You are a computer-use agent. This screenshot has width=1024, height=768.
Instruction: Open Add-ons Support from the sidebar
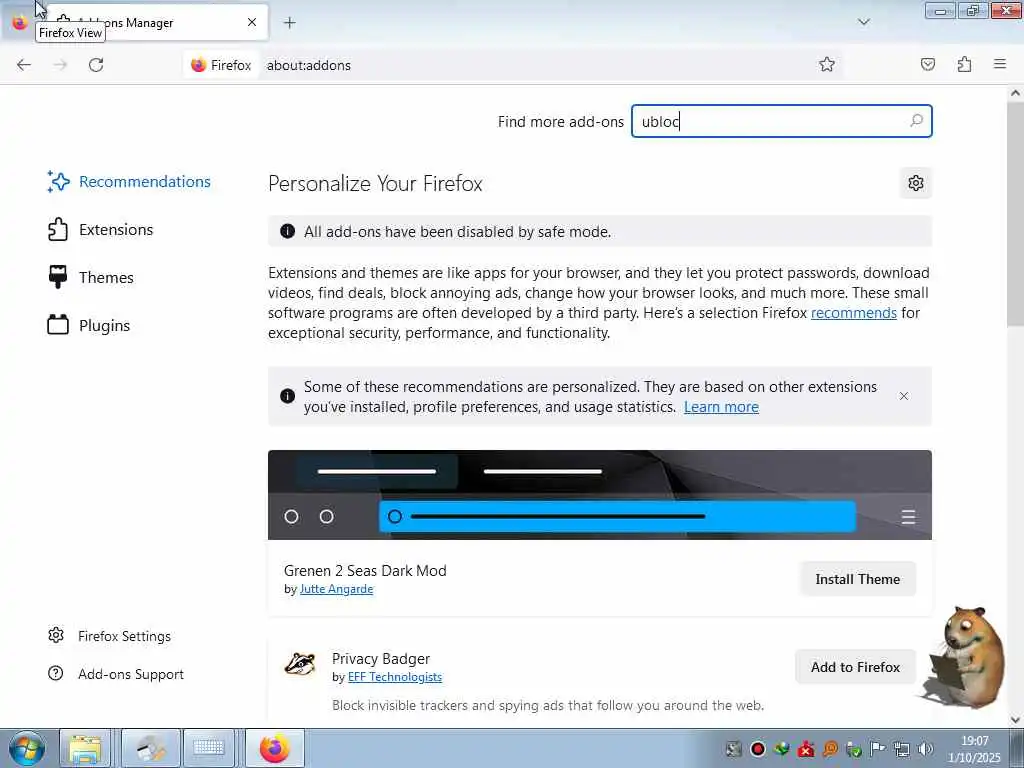tap(116, 674)
